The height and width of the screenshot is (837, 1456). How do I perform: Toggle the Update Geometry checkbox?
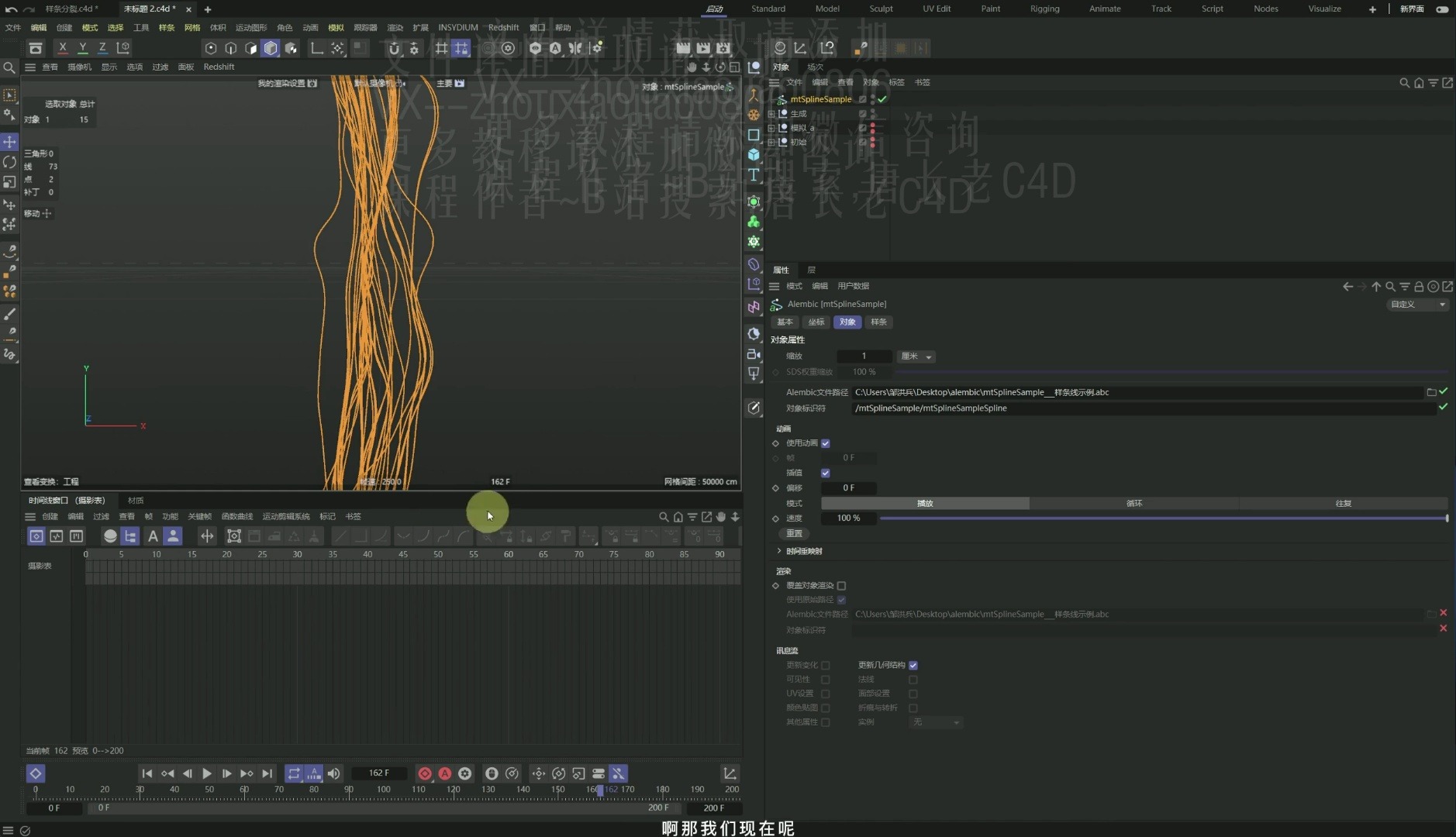pyautogui.click(x=913, y=665)
